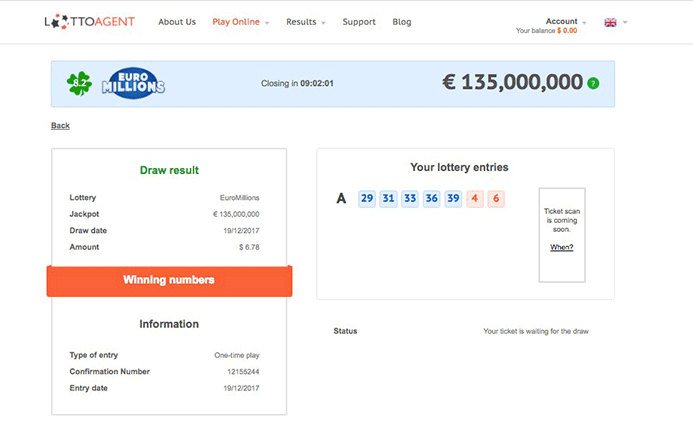The width and height of the screenshot is (693, 438).
Task: Click the green clover lottery icon
Action: coord(79,84)
